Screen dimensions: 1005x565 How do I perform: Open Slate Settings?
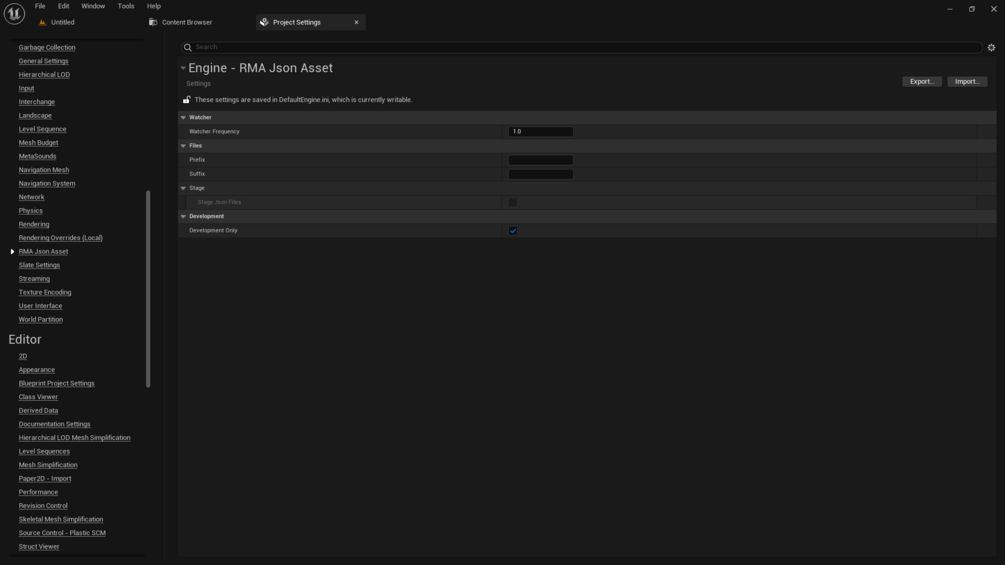pyautogui.click(x=39, y=265)
